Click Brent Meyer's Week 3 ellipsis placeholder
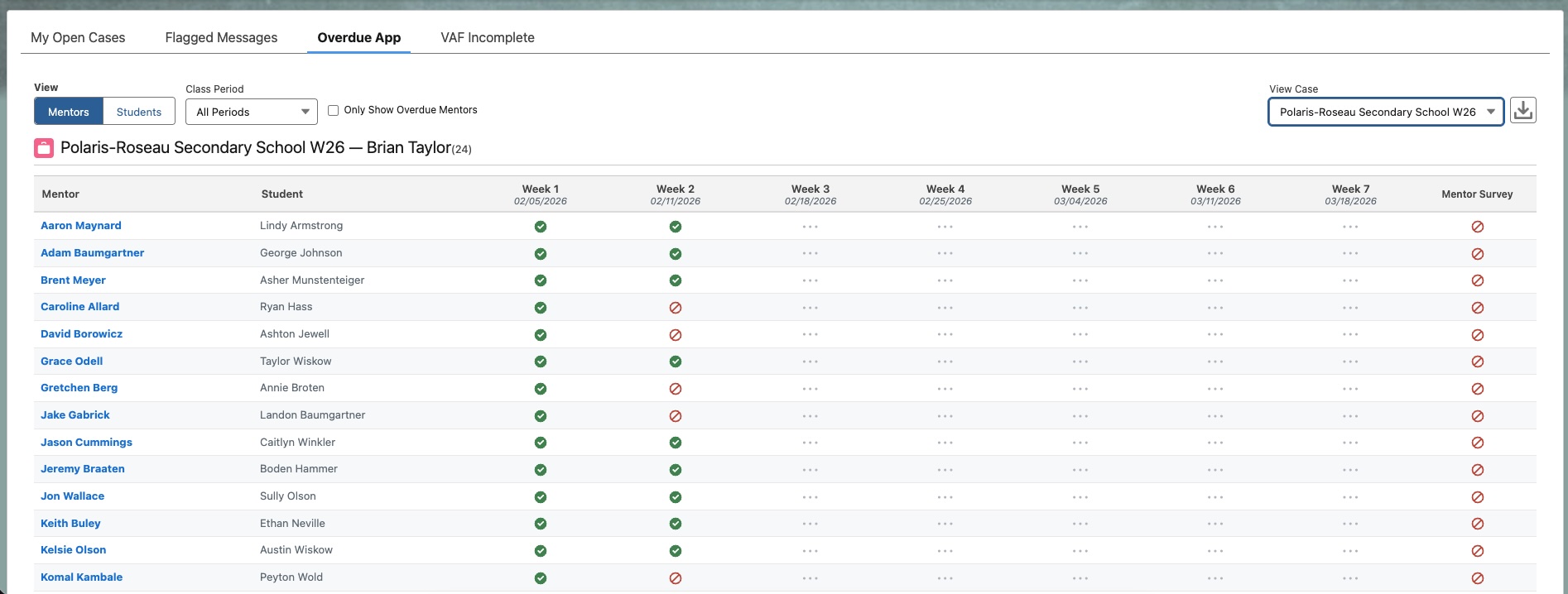 pos(810,280)
